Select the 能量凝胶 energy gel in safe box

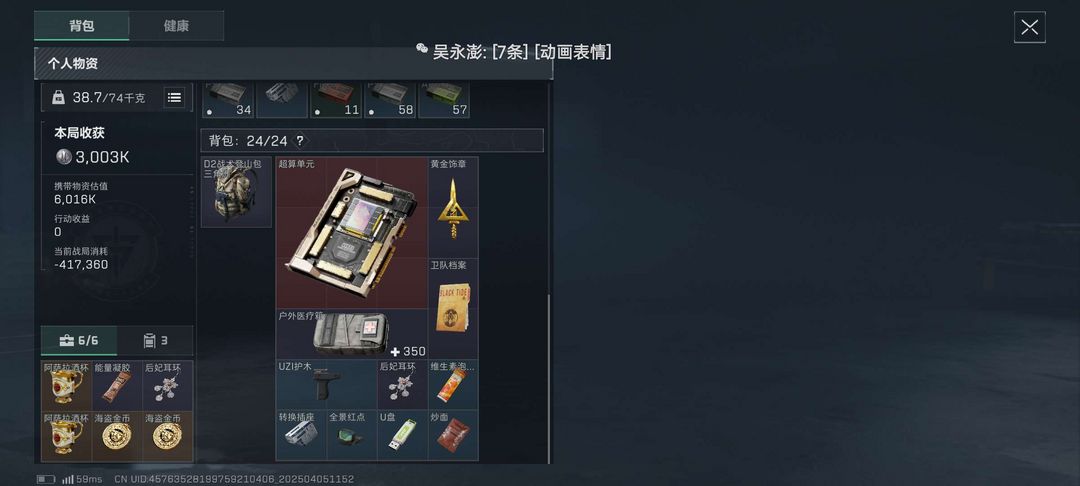pyautogui.click(x=117, y=385)
